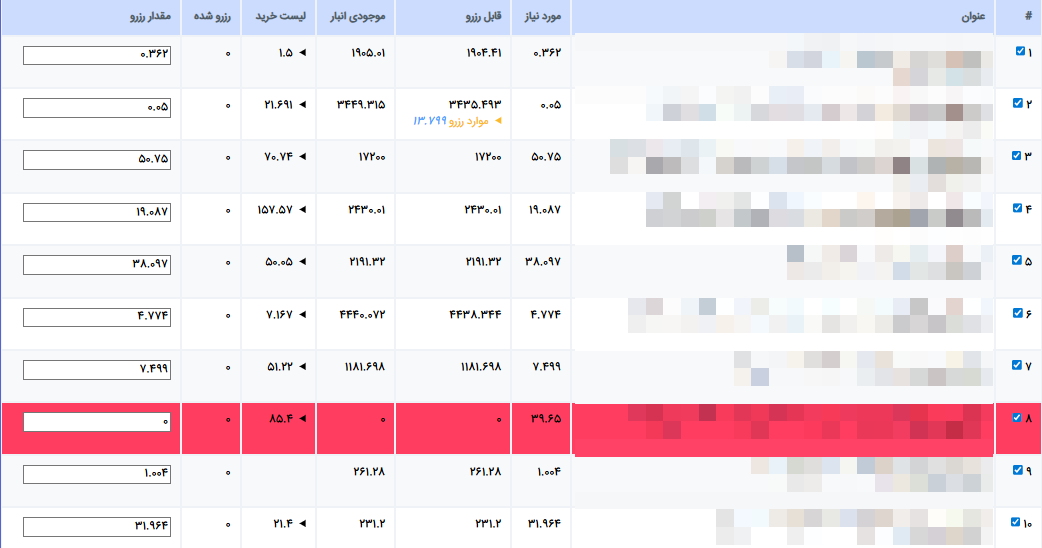Viewport: 1042px width, 548px height.
Task: Focus the reserve amount field containing 50.75
Action: [97, 160]
